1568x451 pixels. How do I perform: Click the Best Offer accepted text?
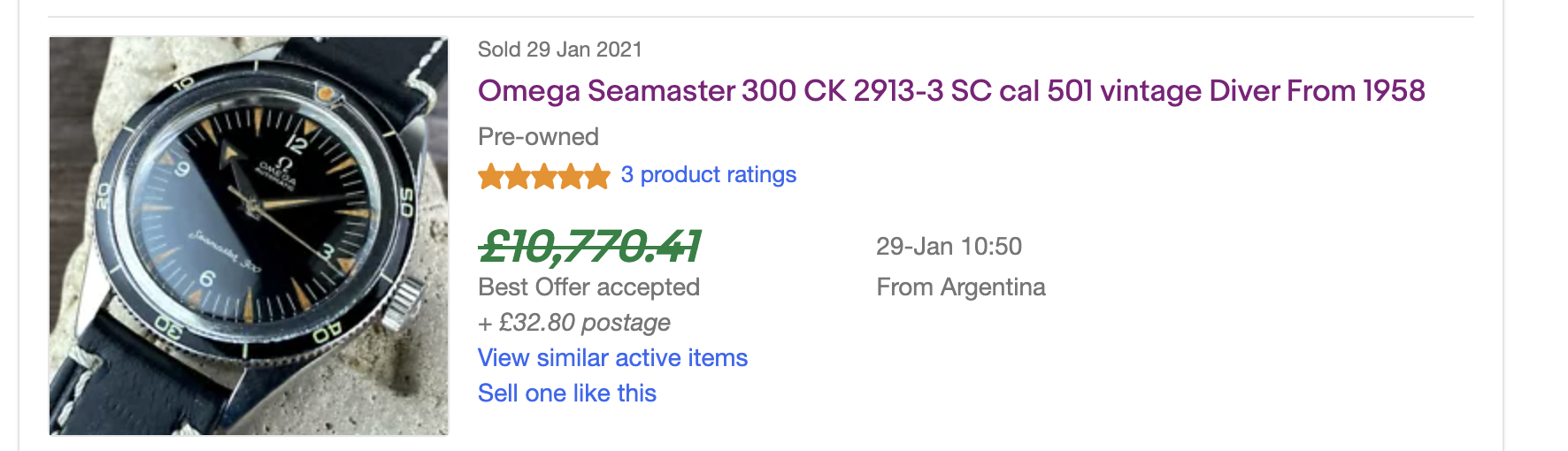click(588, 287)
